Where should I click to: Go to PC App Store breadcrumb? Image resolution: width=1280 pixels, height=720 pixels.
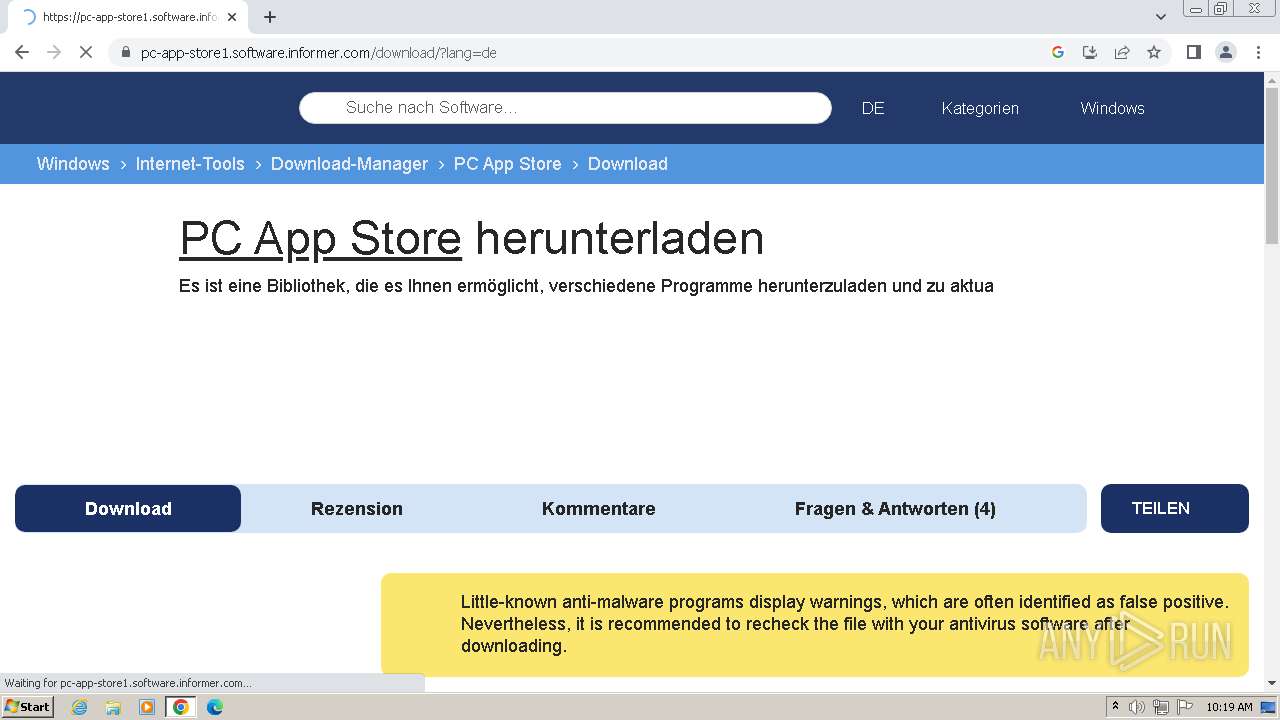[508, 164]
